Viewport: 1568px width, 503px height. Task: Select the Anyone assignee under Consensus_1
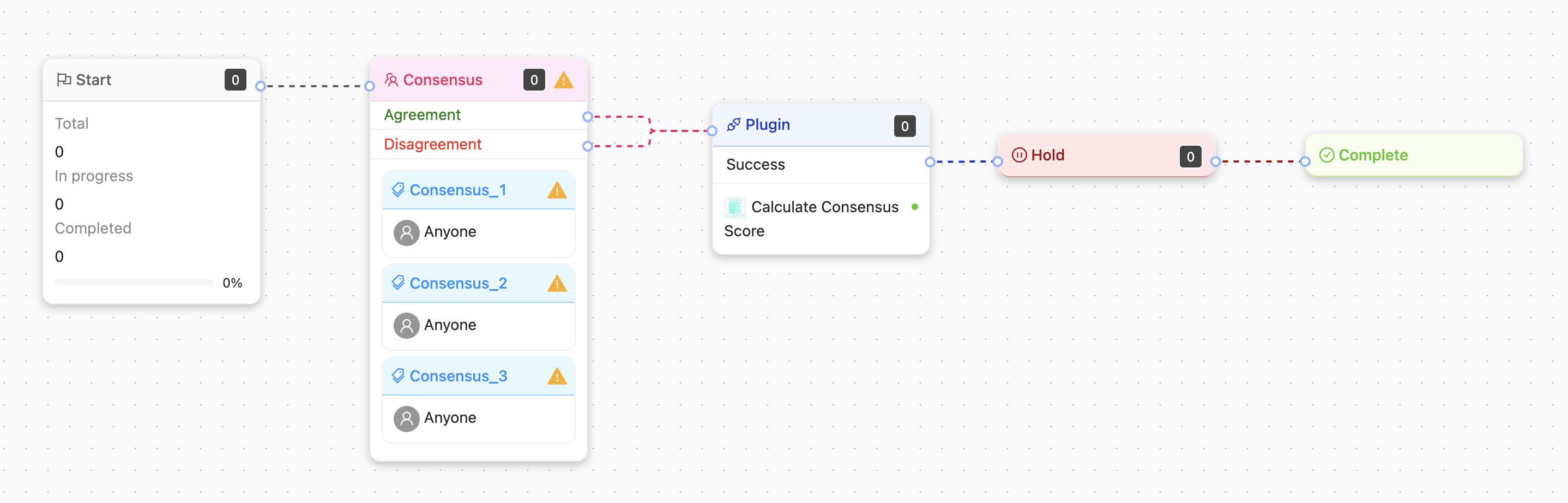450,232
